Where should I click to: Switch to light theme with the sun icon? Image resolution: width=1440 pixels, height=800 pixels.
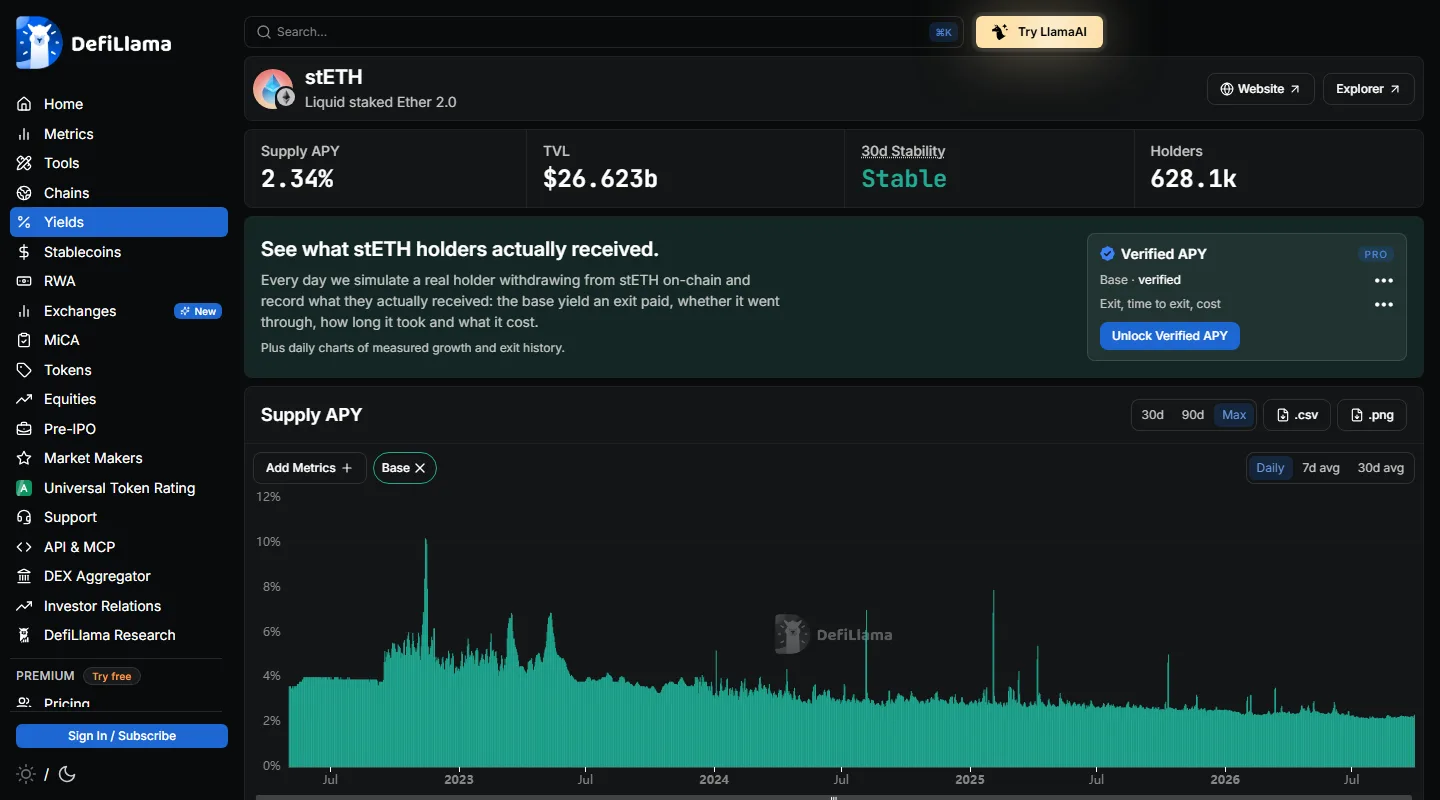26,774
